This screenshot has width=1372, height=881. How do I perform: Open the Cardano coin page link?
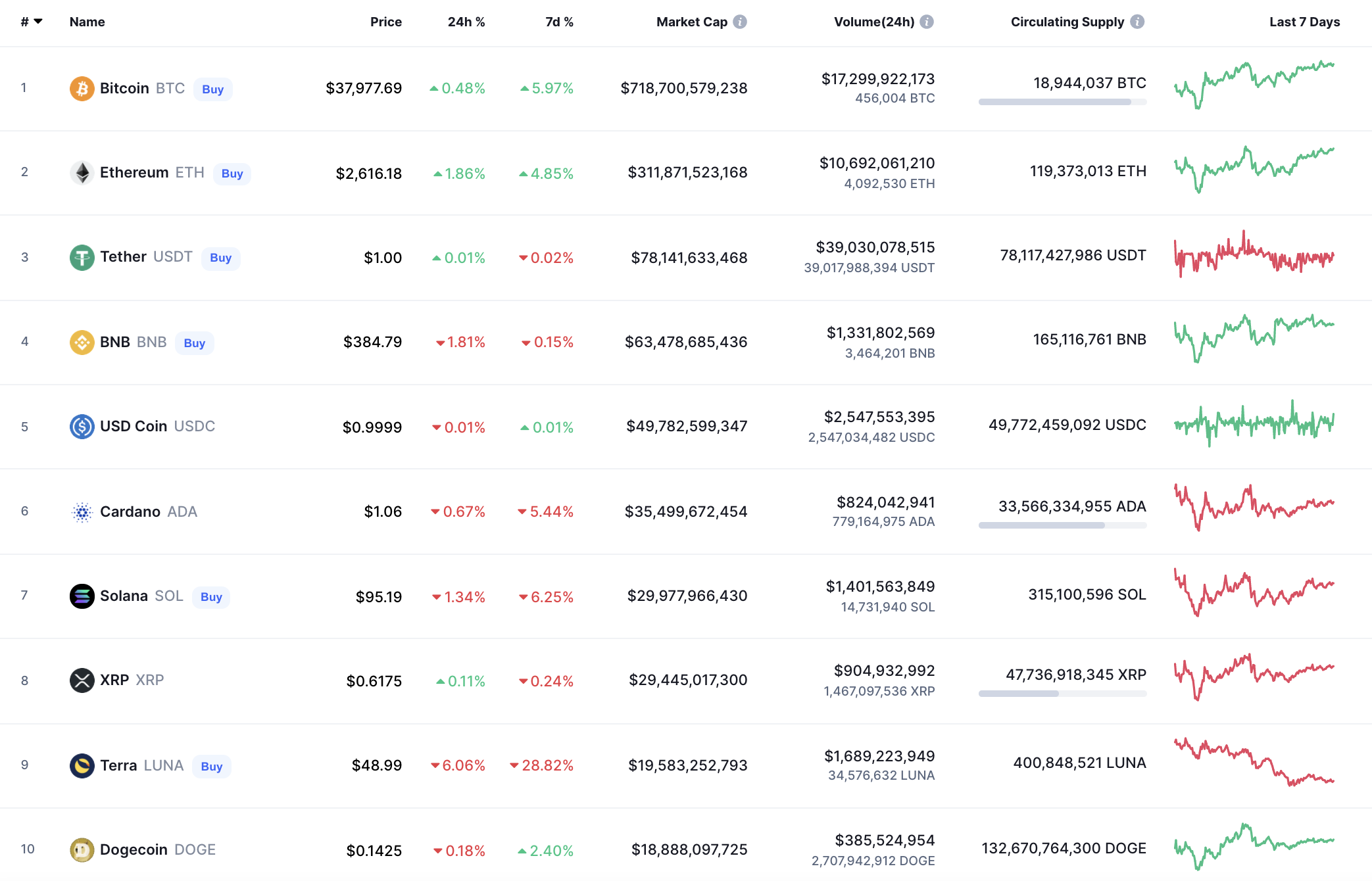[x=130, y=512]
